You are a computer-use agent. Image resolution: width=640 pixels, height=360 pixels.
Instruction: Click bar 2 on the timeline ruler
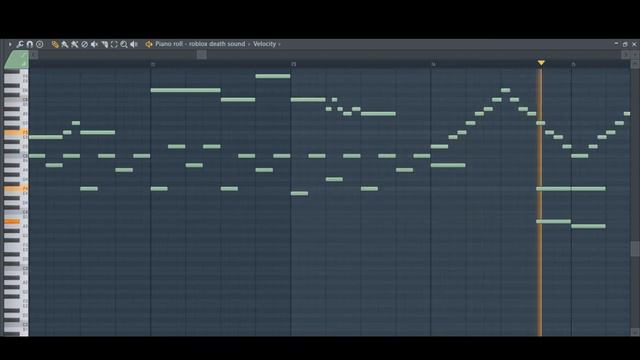(x=153, y=64)
